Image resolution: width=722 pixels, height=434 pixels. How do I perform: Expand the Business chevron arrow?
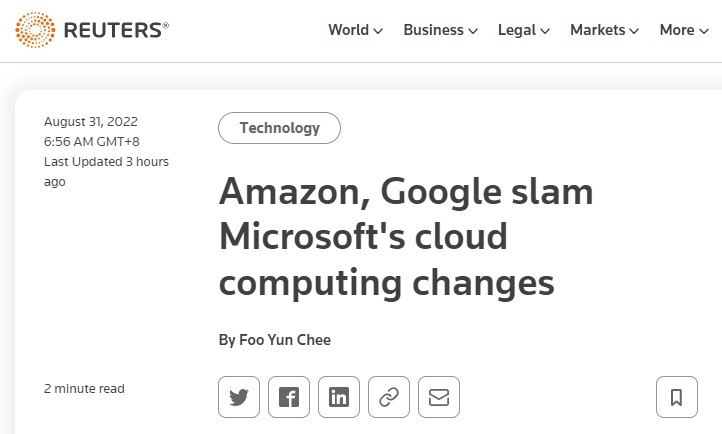[472, 31]
